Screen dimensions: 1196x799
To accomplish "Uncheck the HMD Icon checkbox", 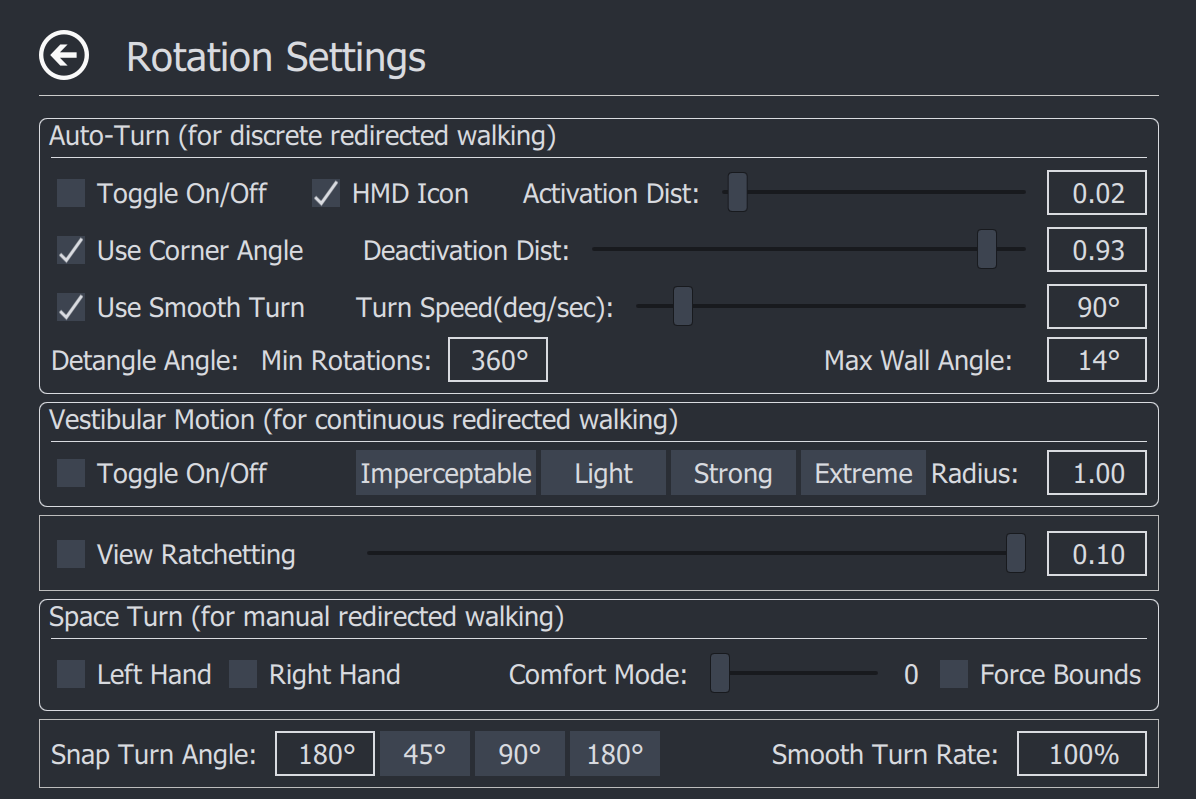I will click(326, 194).
